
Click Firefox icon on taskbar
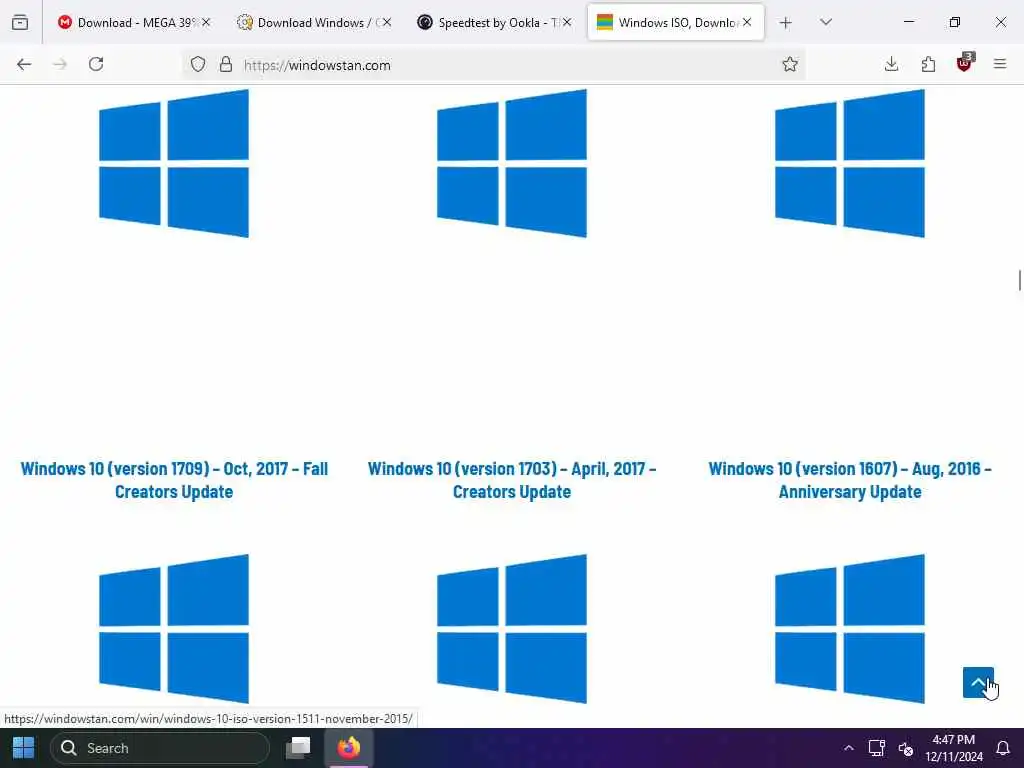[349, 748]
